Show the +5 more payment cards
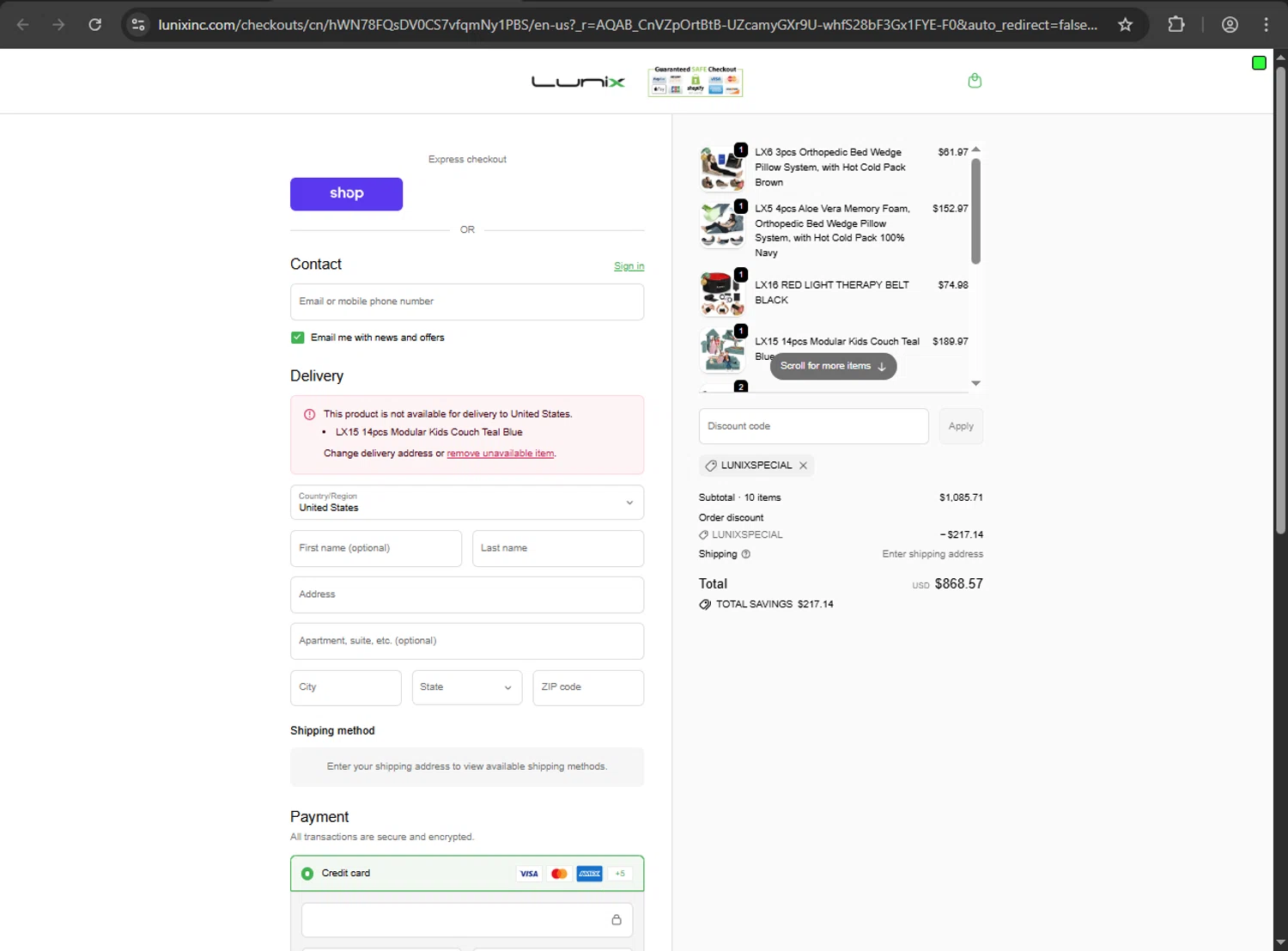The width and height of the screenshot is (1288, 951). 620,874
